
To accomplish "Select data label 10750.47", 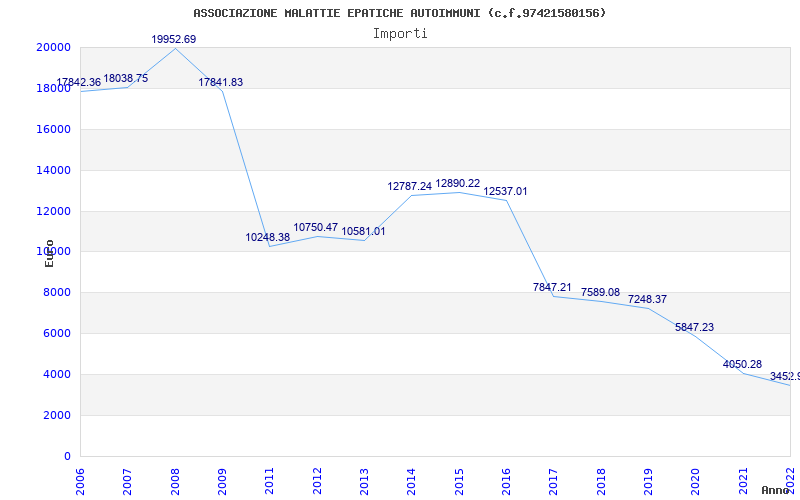I will pos(315,228).
